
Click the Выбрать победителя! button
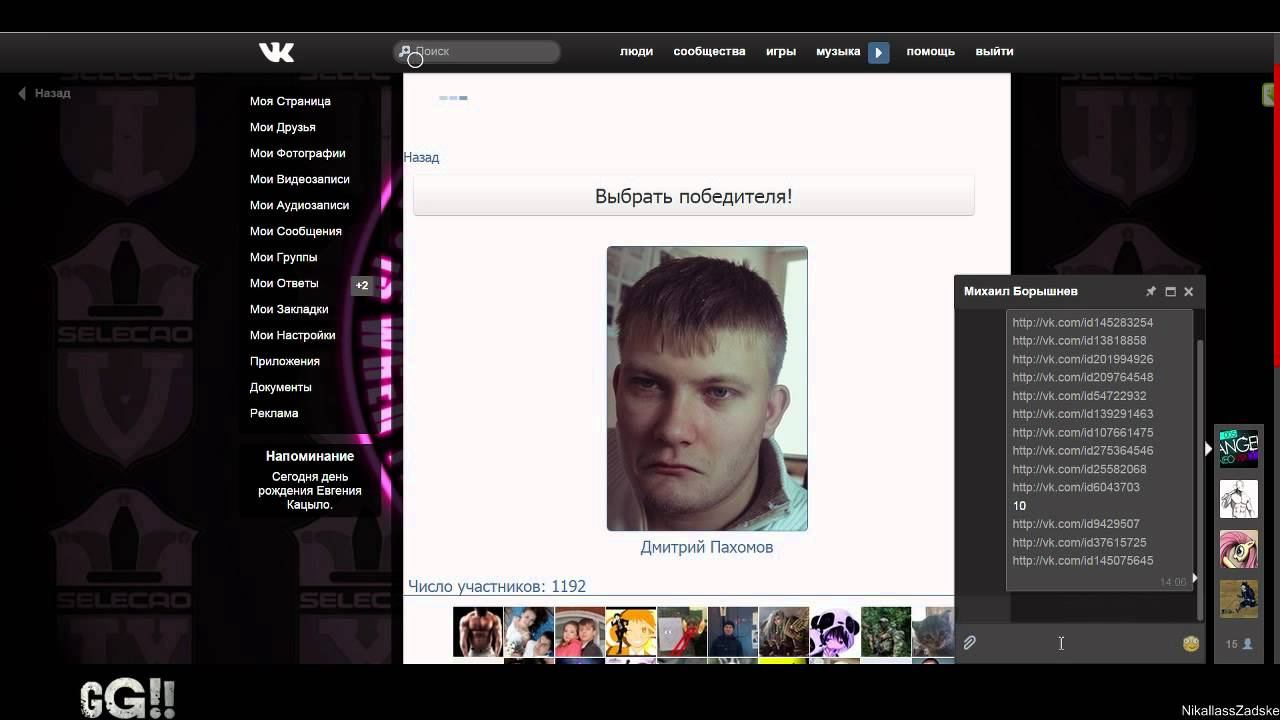coord(694,196)
